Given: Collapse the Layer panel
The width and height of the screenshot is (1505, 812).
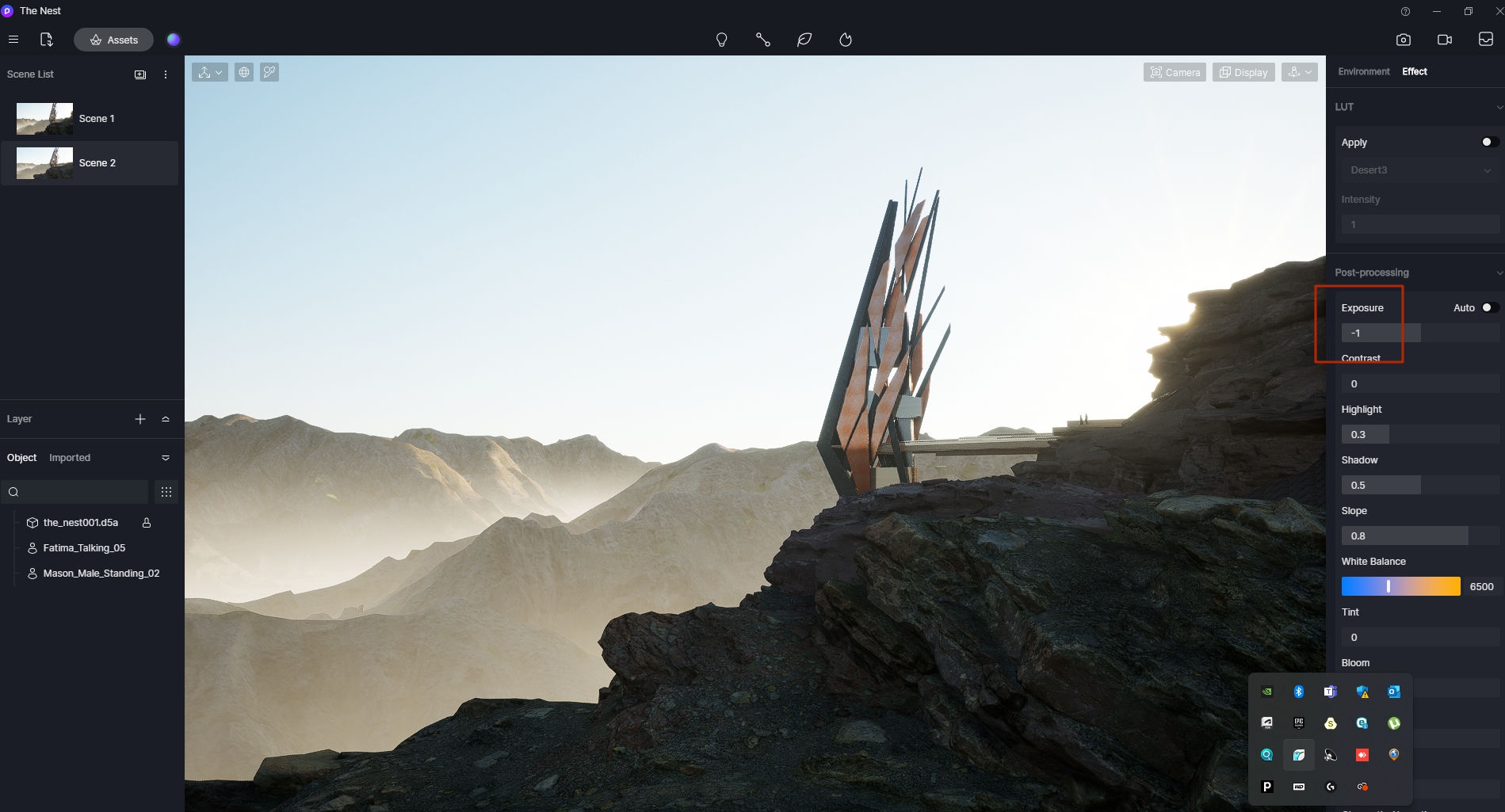Looking at the screenshot, I should coord(166,419).
